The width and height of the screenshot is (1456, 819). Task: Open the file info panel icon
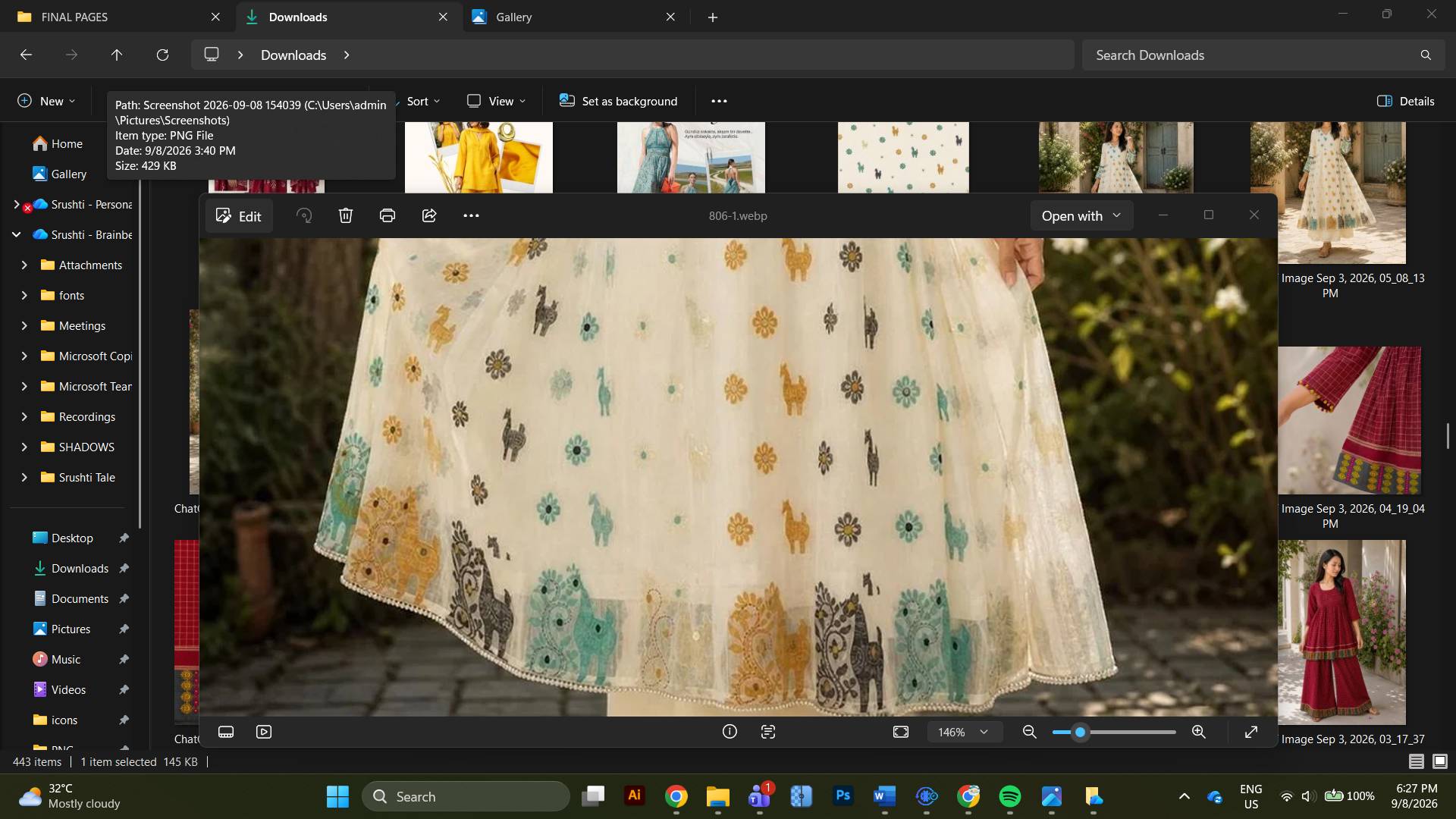click(730, 732)
